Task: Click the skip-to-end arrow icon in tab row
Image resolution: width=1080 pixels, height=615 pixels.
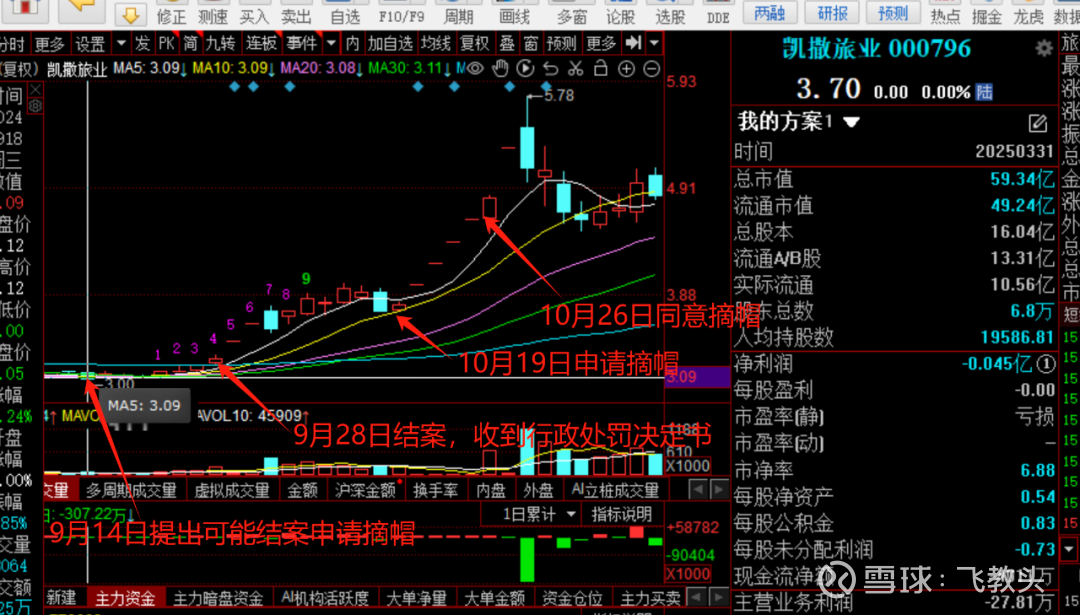Action: 632,43
